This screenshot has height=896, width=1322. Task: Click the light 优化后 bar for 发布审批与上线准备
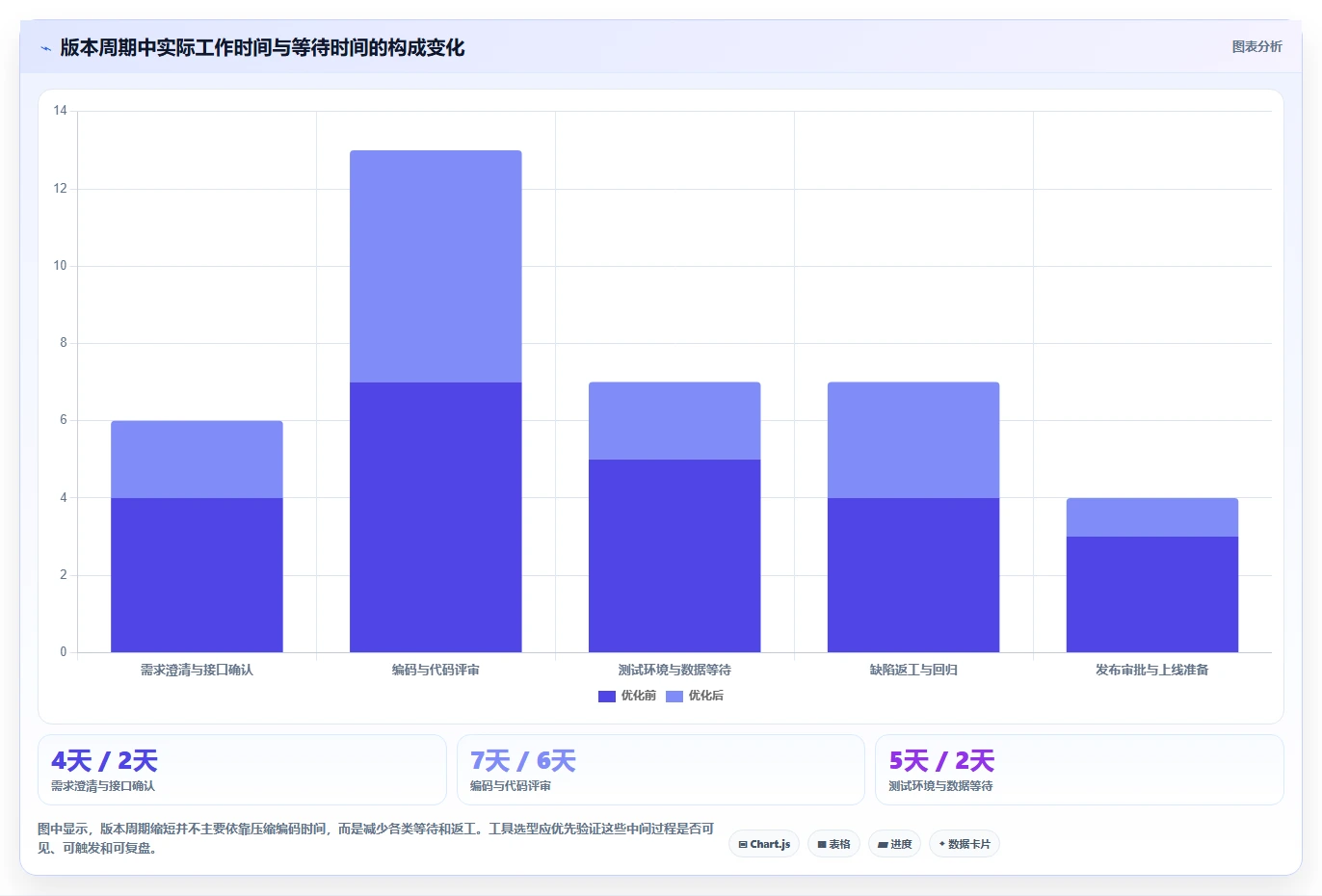coord(1152,517)
